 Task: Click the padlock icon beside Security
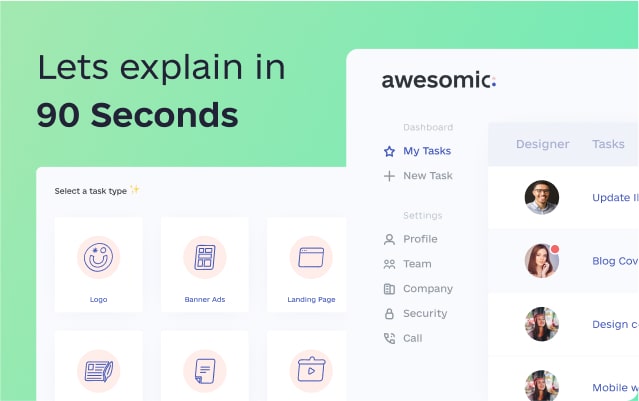coord(389,313)
